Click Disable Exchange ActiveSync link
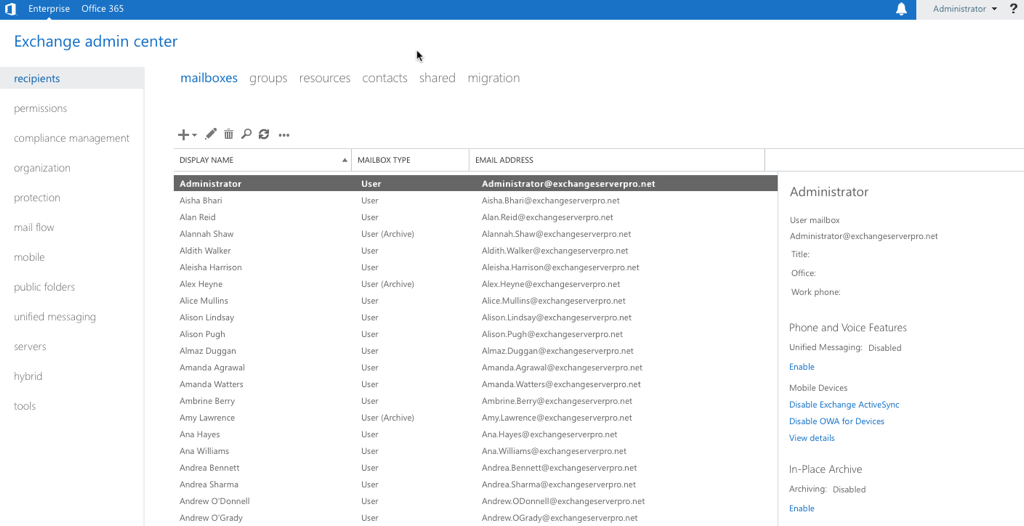 click(x=844, y=404)
